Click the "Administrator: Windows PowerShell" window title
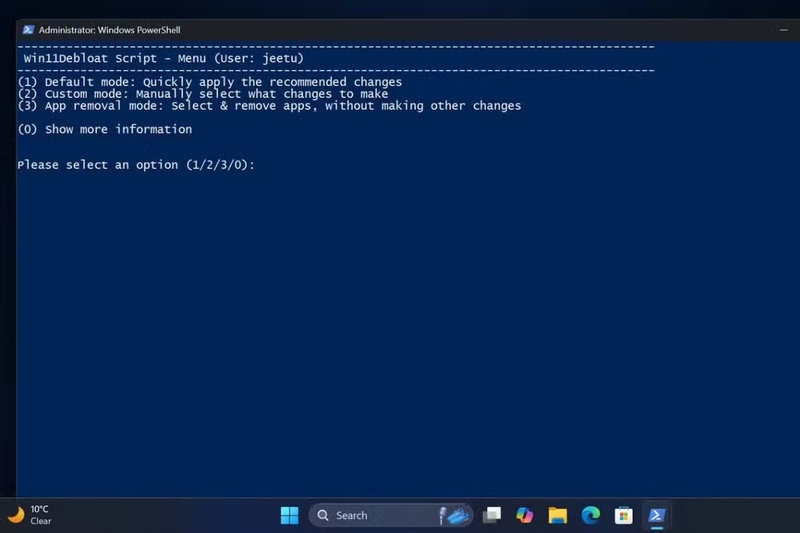 (x=110, y=30)
